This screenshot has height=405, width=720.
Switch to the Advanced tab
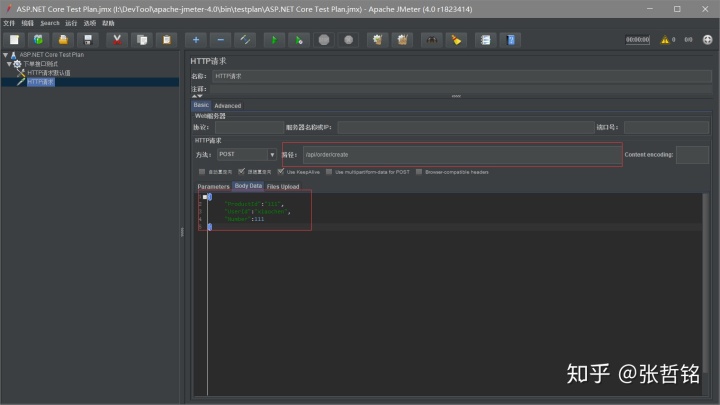(227, 106)
